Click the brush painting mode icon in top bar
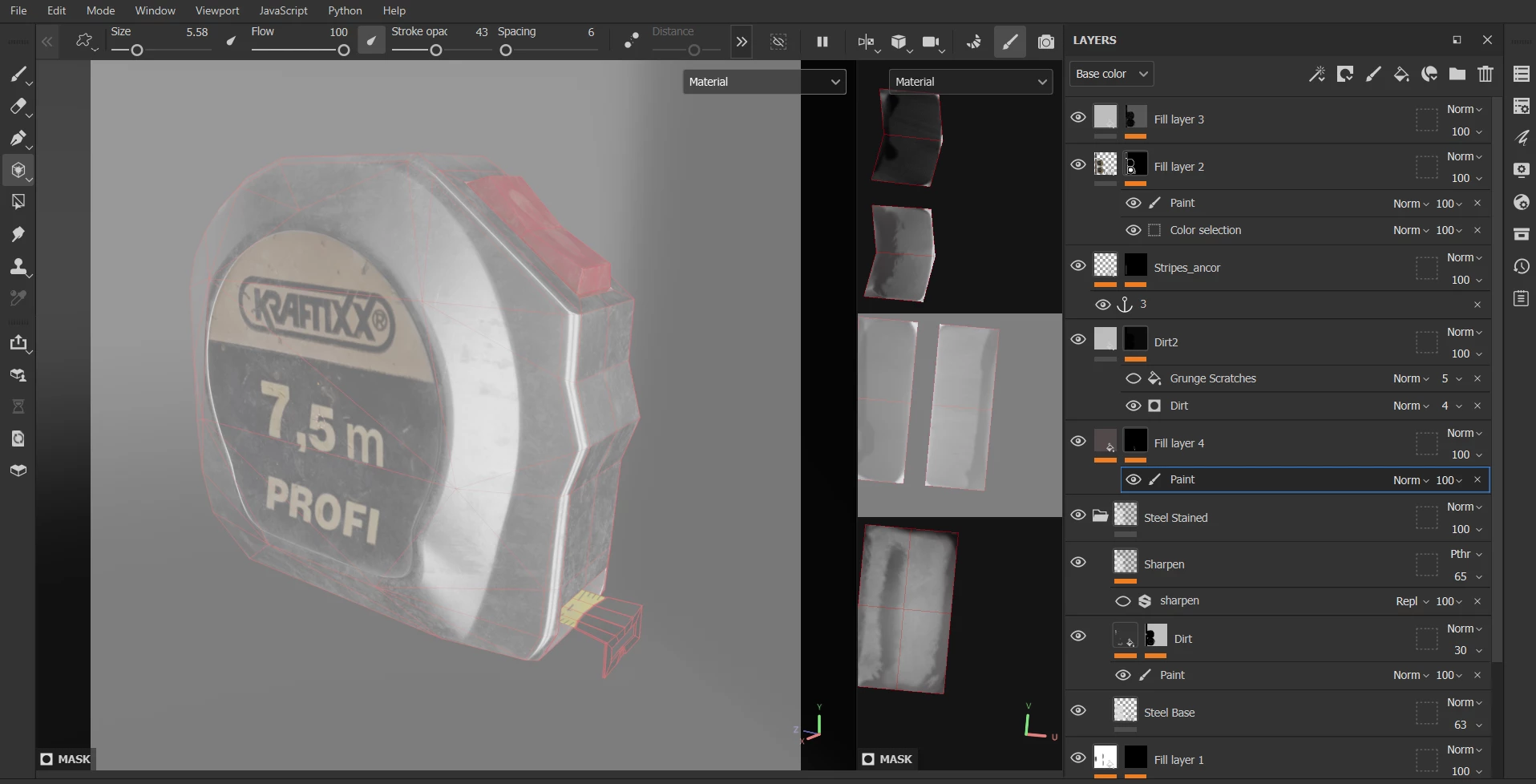Viewport: 1536px width, 784px height. (1010, 42)
